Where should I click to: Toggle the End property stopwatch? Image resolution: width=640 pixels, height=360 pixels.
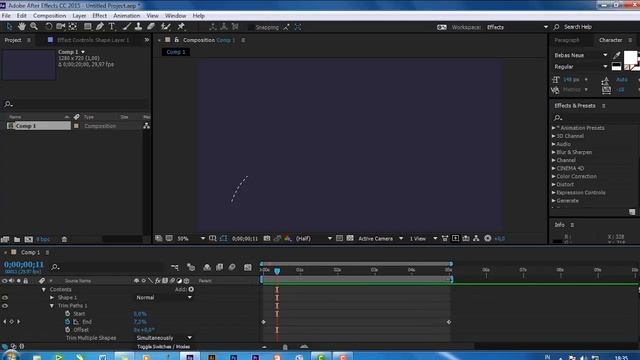tap(67, 322)
